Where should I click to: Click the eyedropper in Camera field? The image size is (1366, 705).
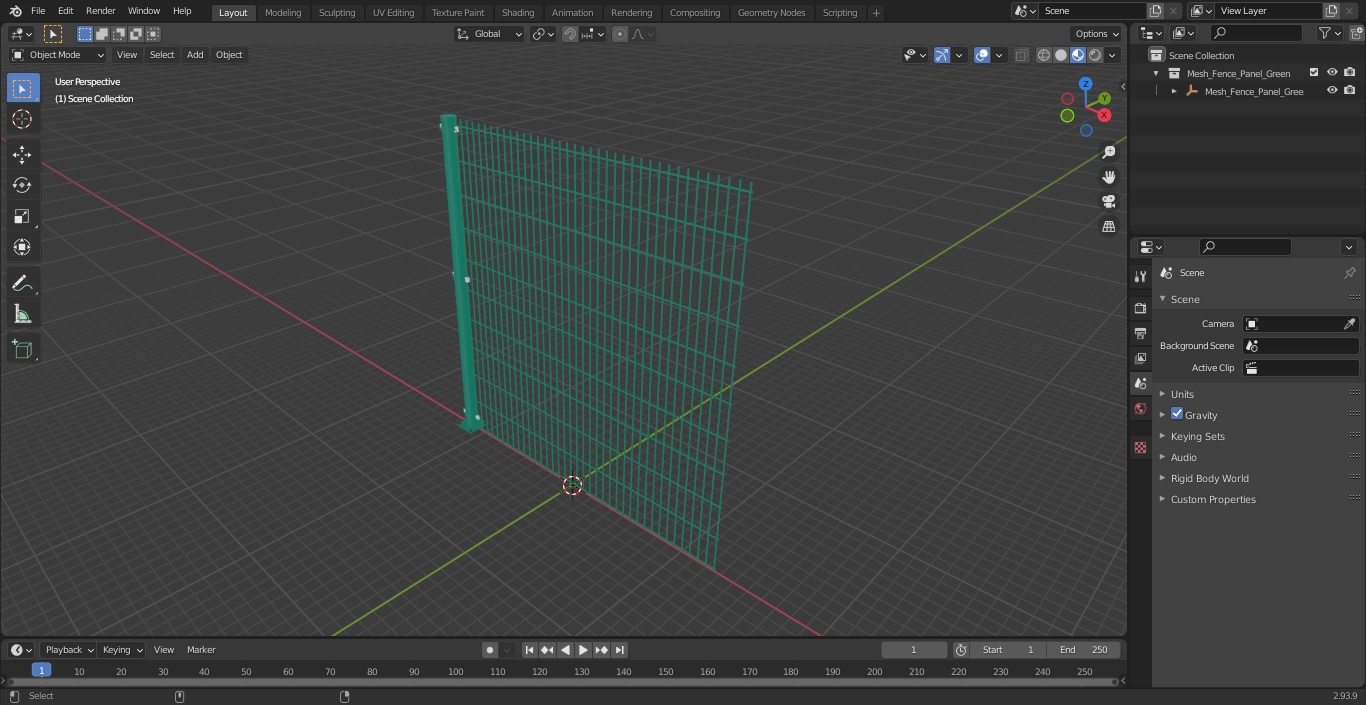click(x=1349, y=324)
